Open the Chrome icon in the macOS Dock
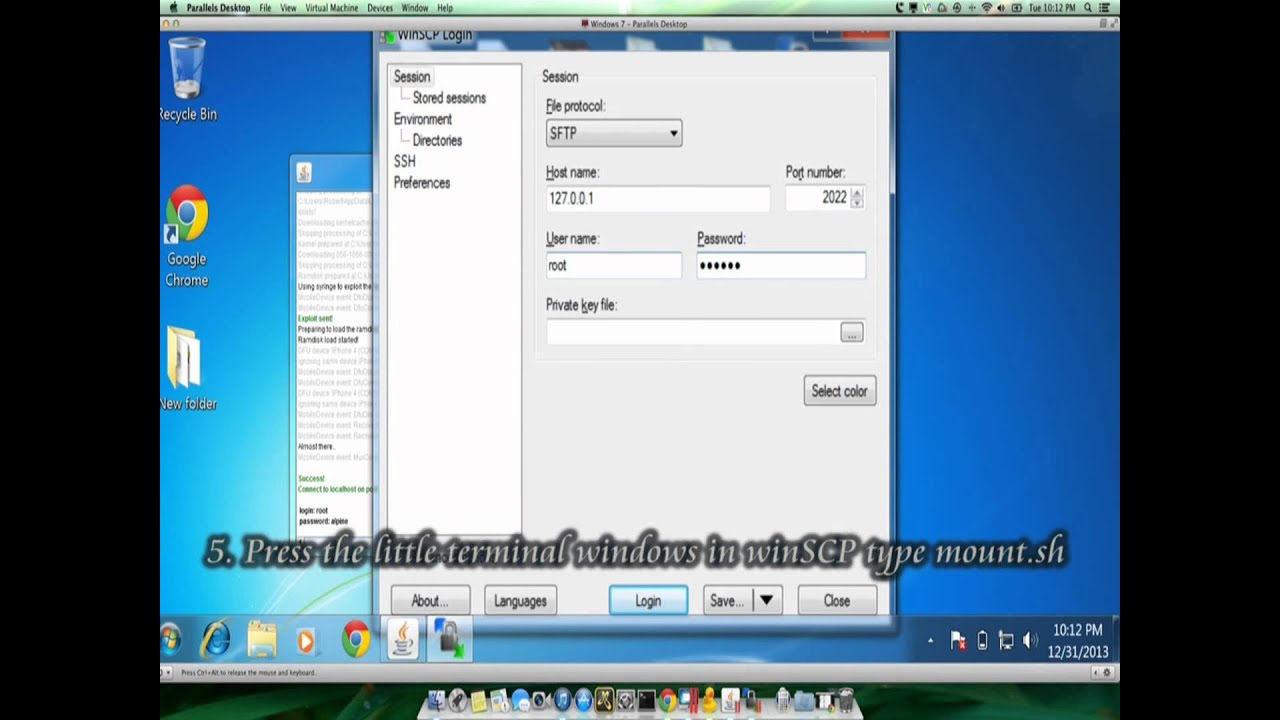Screen dimensions: 1280x720 667,701
